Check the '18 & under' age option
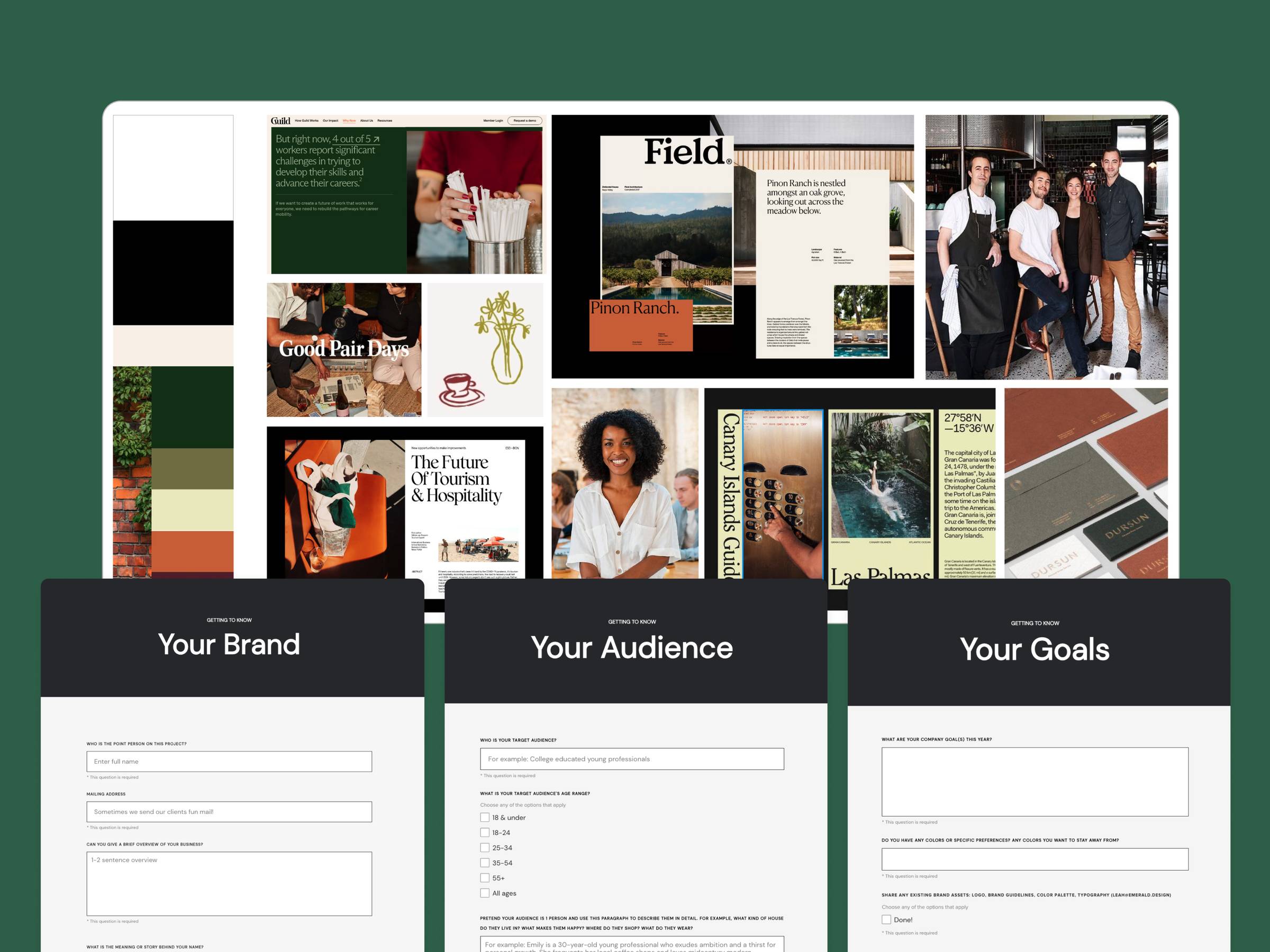The width and height of the screenshot is (1270, 952). point(485,817)
